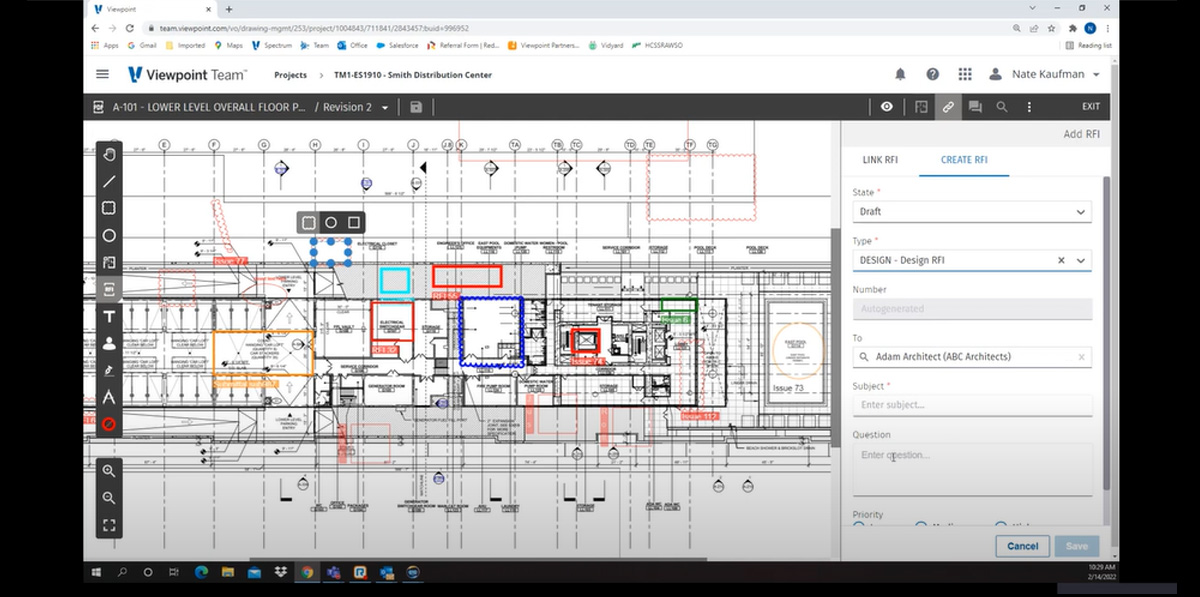Click the red color indicator tool

[x=109, y=424]
